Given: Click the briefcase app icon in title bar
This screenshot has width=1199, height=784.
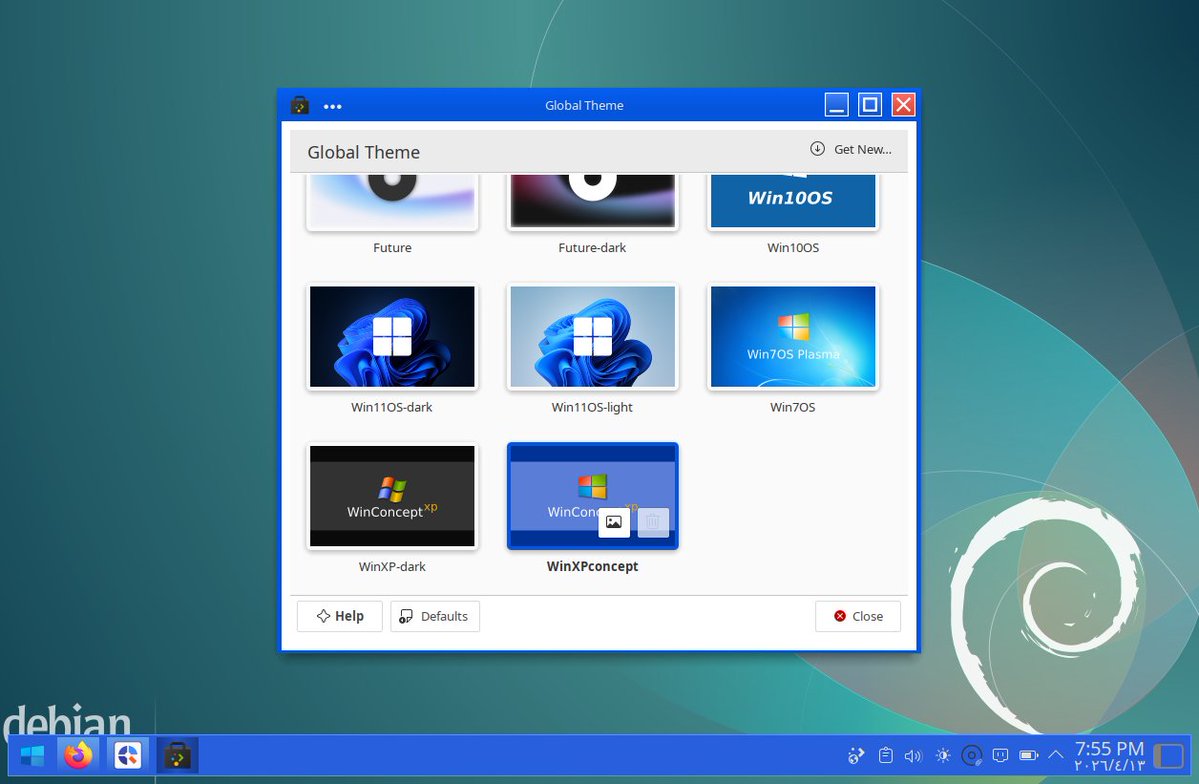Looking at the screenshot, I should pos(300,106).
